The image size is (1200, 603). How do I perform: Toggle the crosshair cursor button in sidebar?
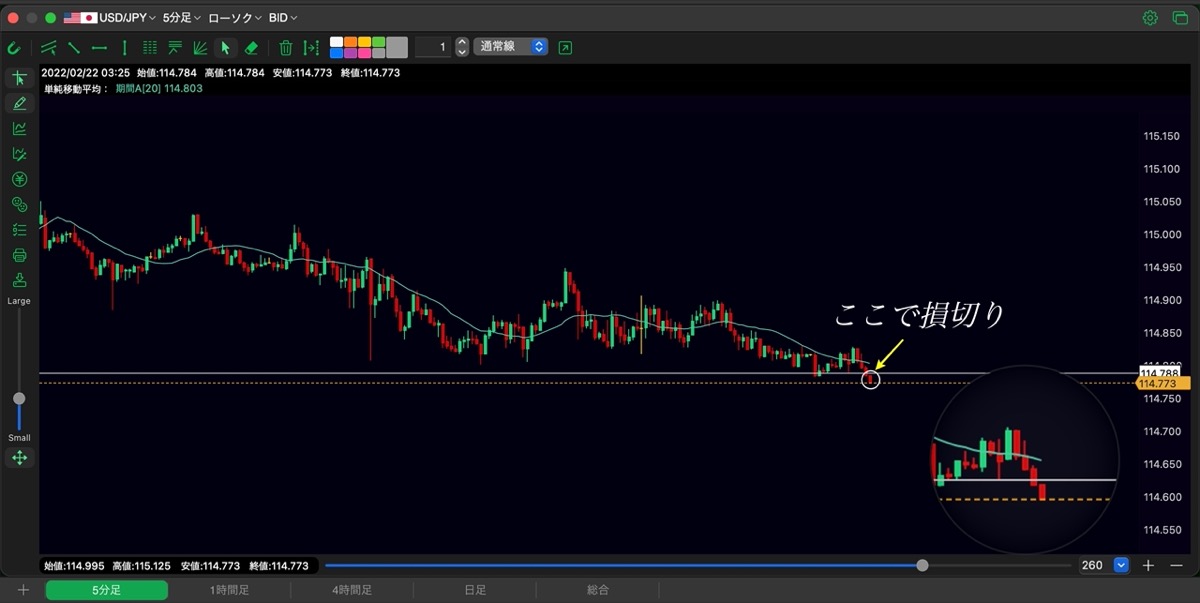19,78
